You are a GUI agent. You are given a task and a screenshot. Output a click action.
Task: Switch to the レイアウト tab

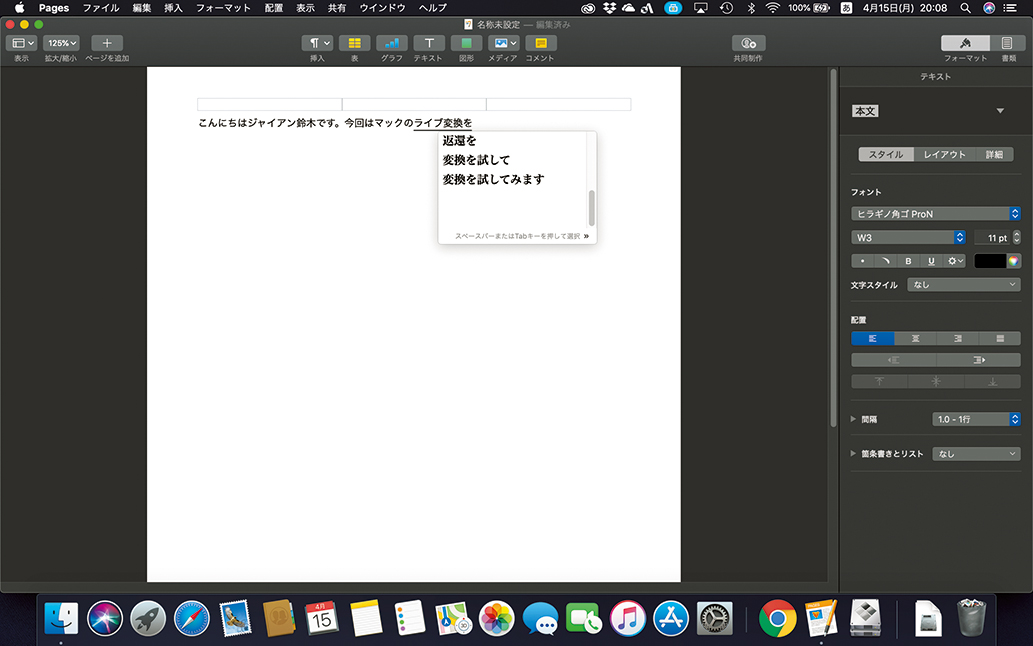click(944, 155)
